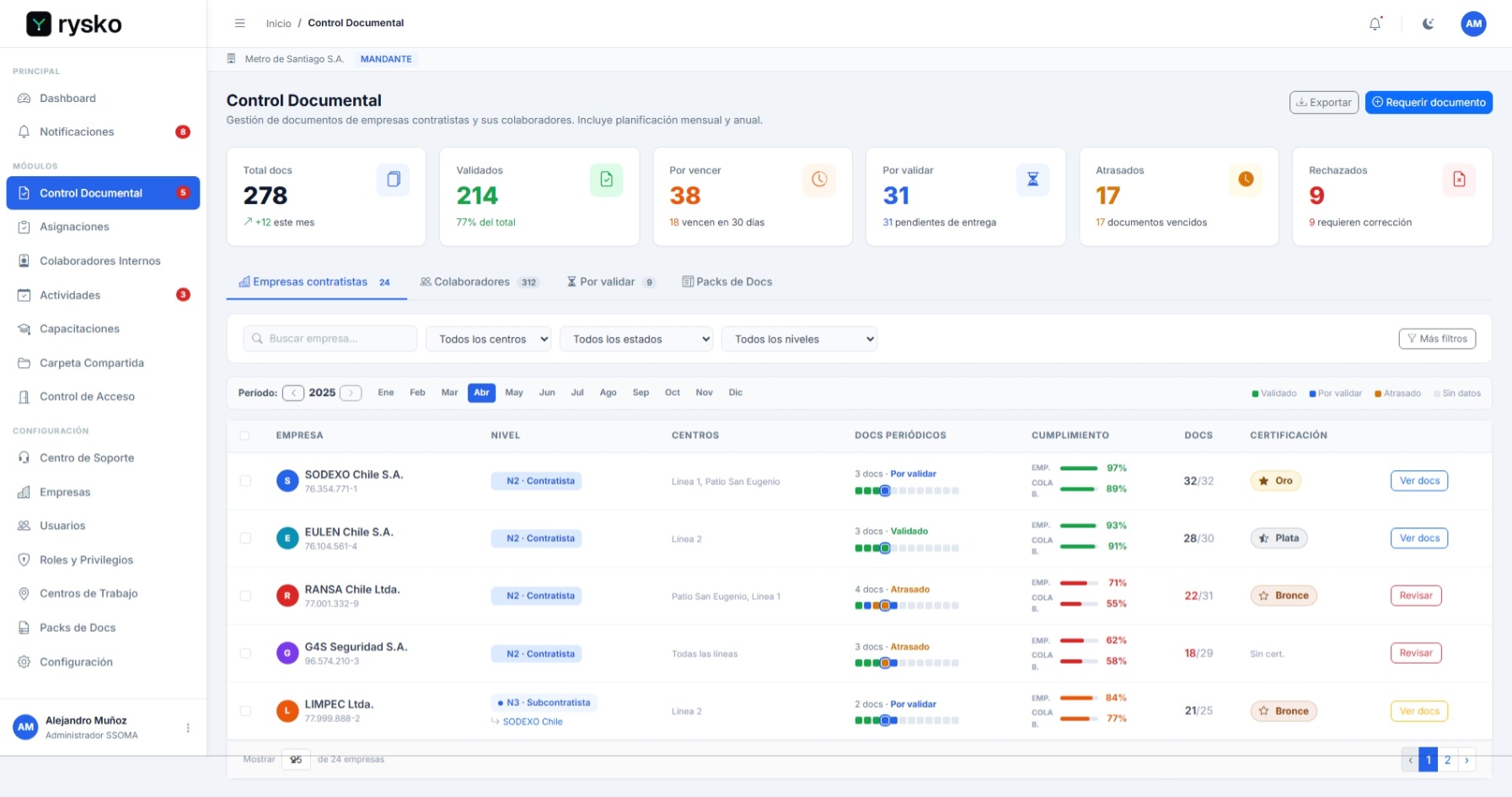Select the May month in Periodo
This screenshot has height=797, width=1512.
(514, 393)
